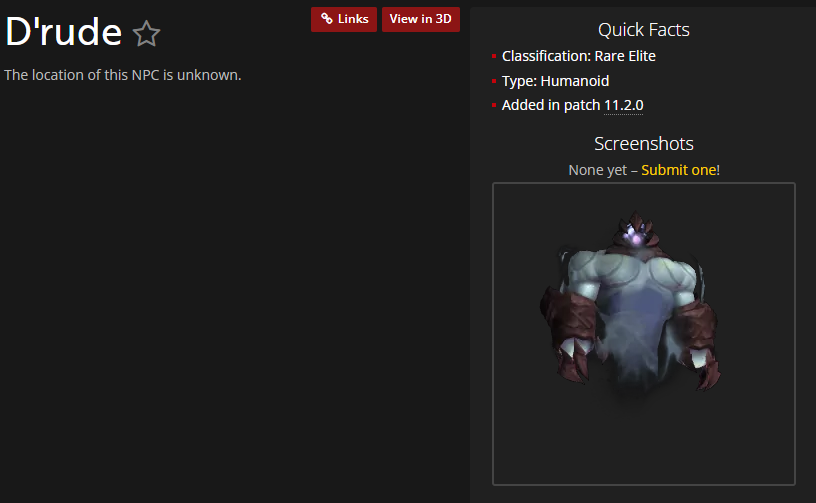Click the red bullet beside Classification
Viewport: 816px width, 503px height.
pyautogui.click(x=494, y=56)
